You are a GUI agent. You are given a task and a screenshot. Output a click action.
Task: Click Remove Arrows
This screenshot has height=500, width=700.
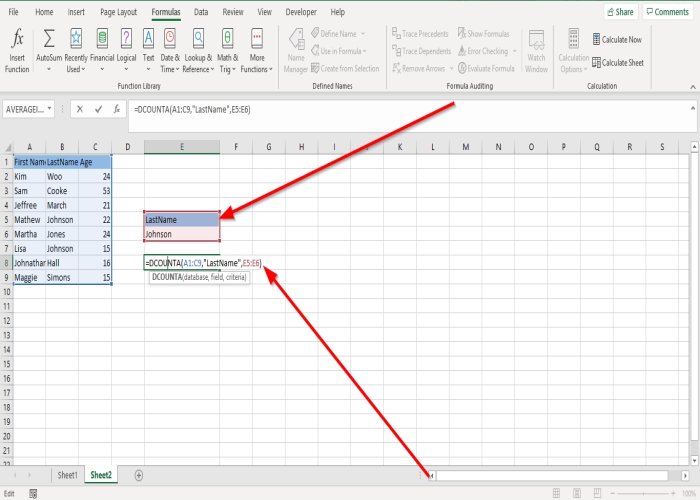coord(419,68)
